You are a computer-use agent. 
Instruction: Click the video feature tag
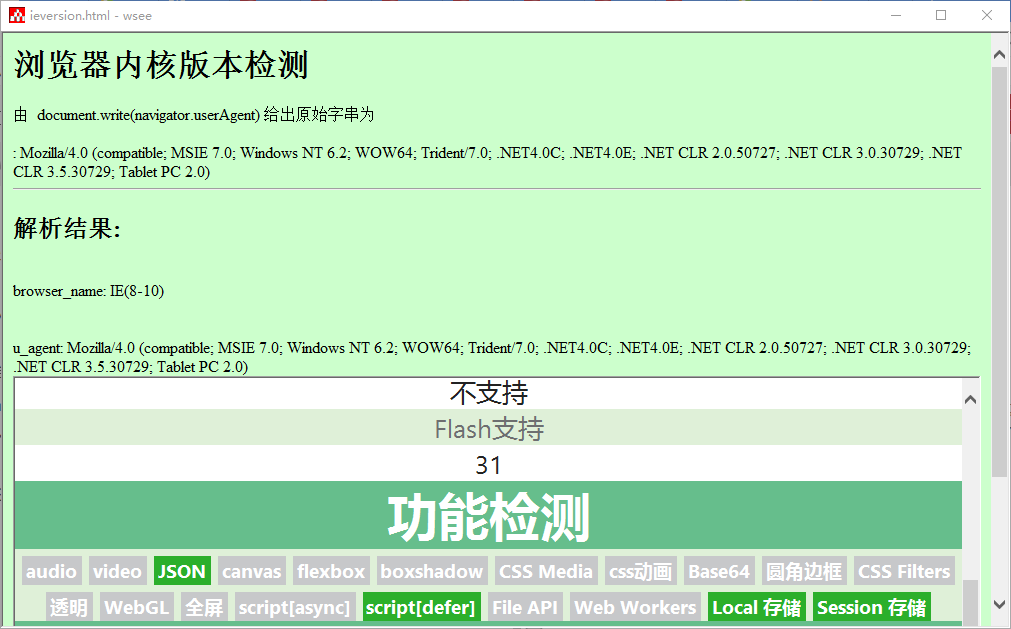(118, 571)
